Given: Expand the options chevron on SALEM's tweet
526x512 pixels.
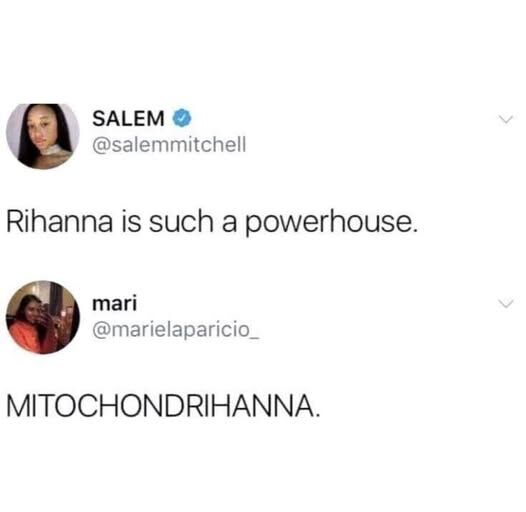Looking at the screenshot, I should coord(506,119).
